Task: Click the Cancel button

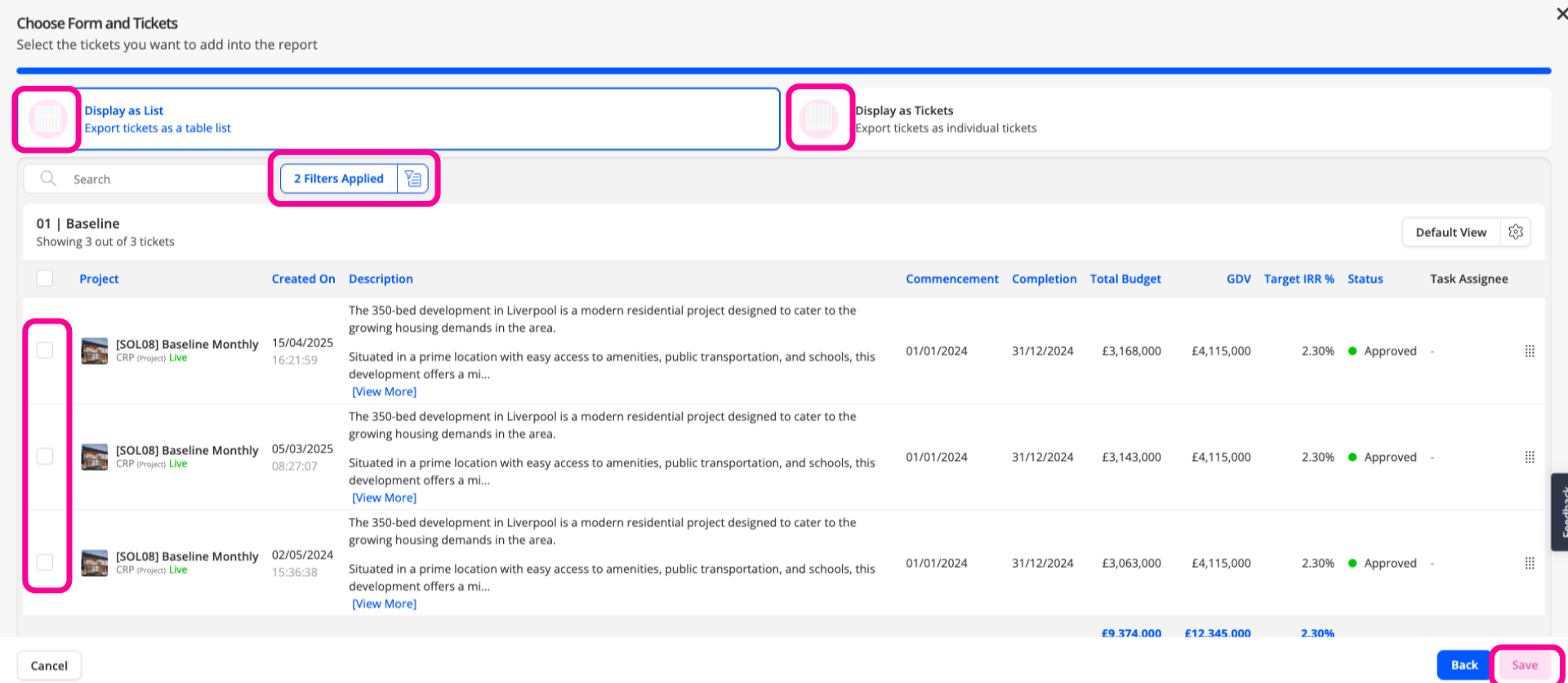Action: click(x=49, y=666)
